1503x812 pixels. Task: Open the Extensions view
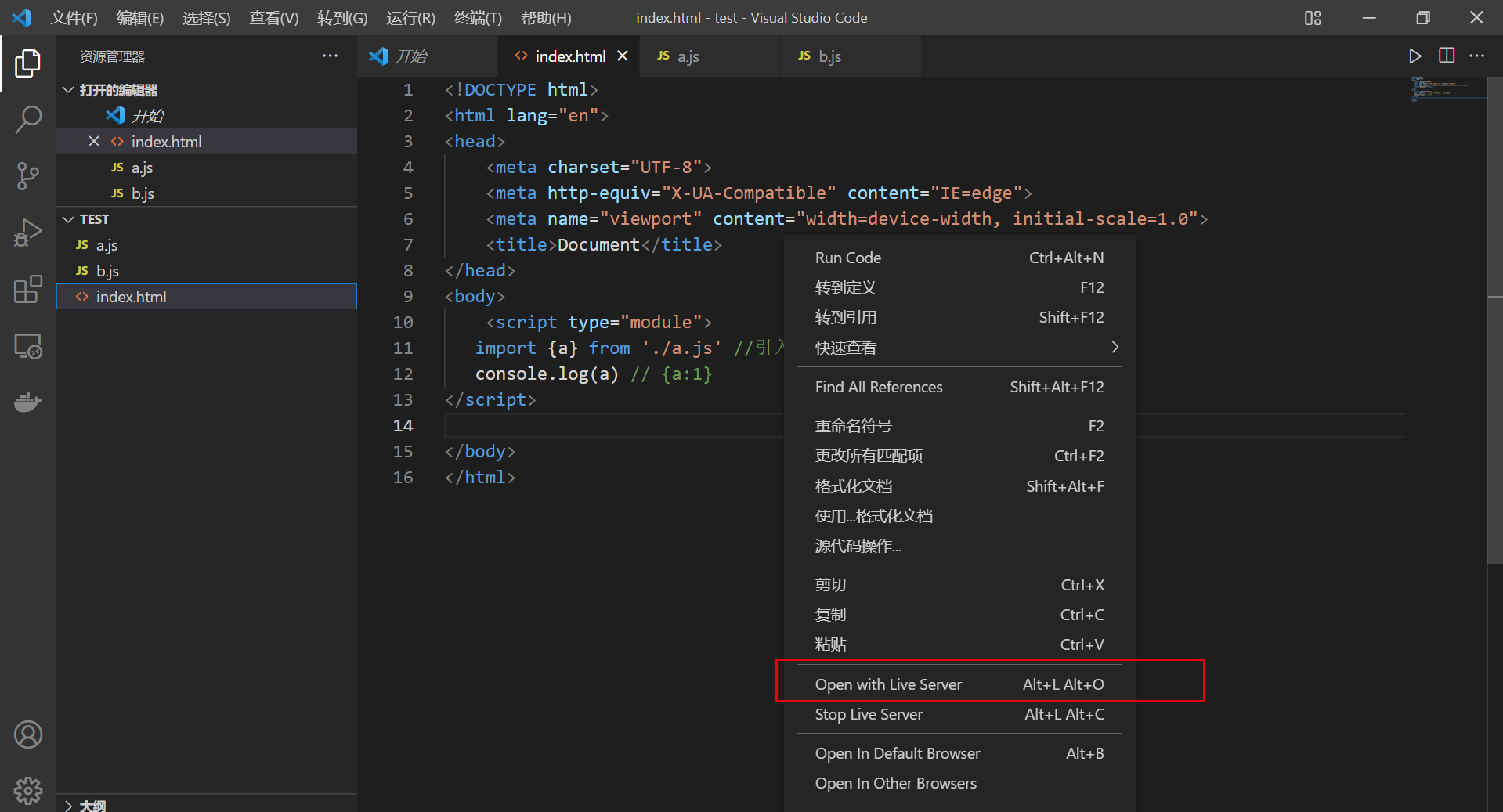28,289
